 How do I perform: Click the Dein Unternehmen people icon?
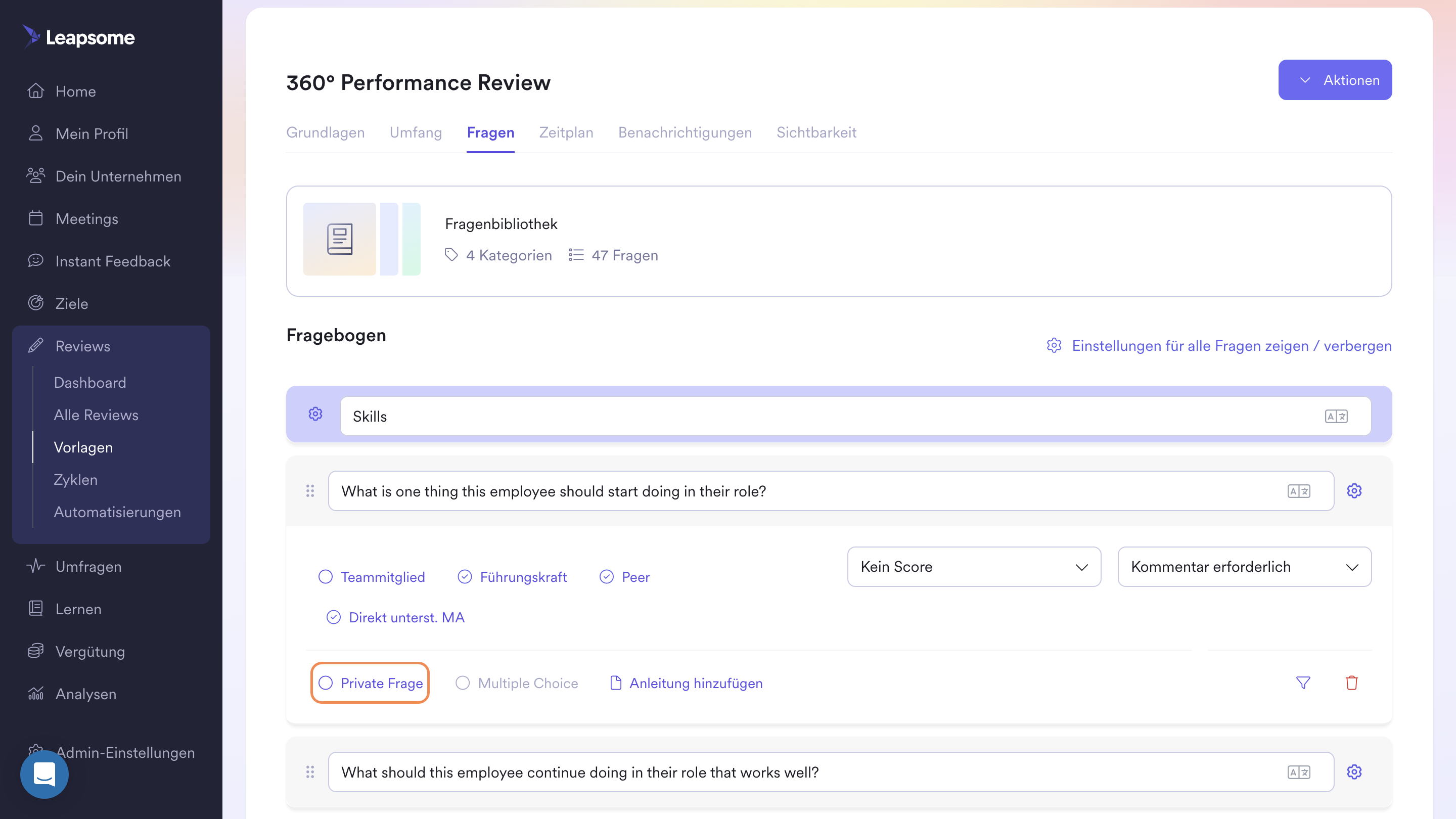[x=35, y=176]
